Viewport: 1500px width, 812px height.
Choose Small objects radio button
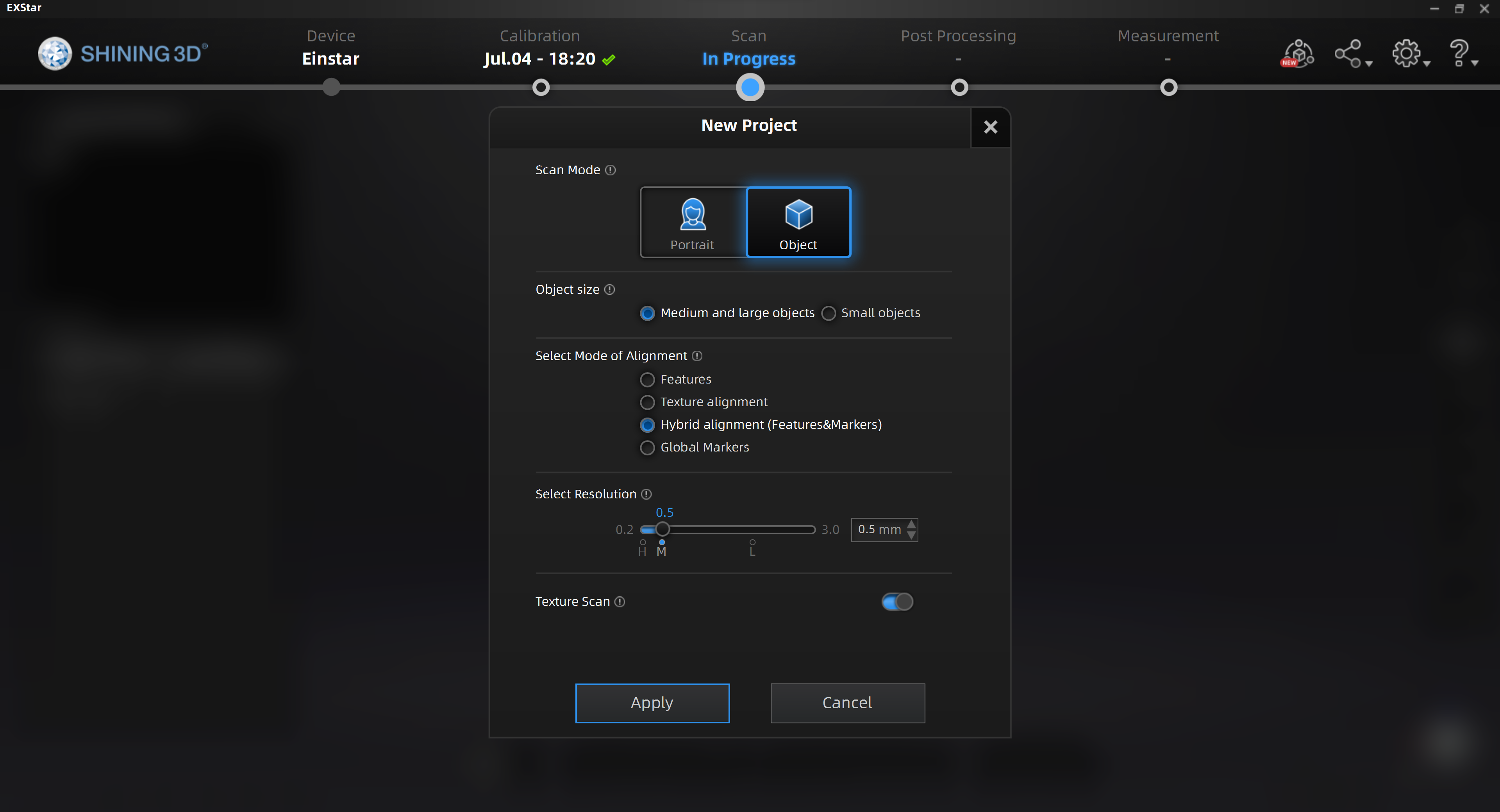(x=829, y=313)
